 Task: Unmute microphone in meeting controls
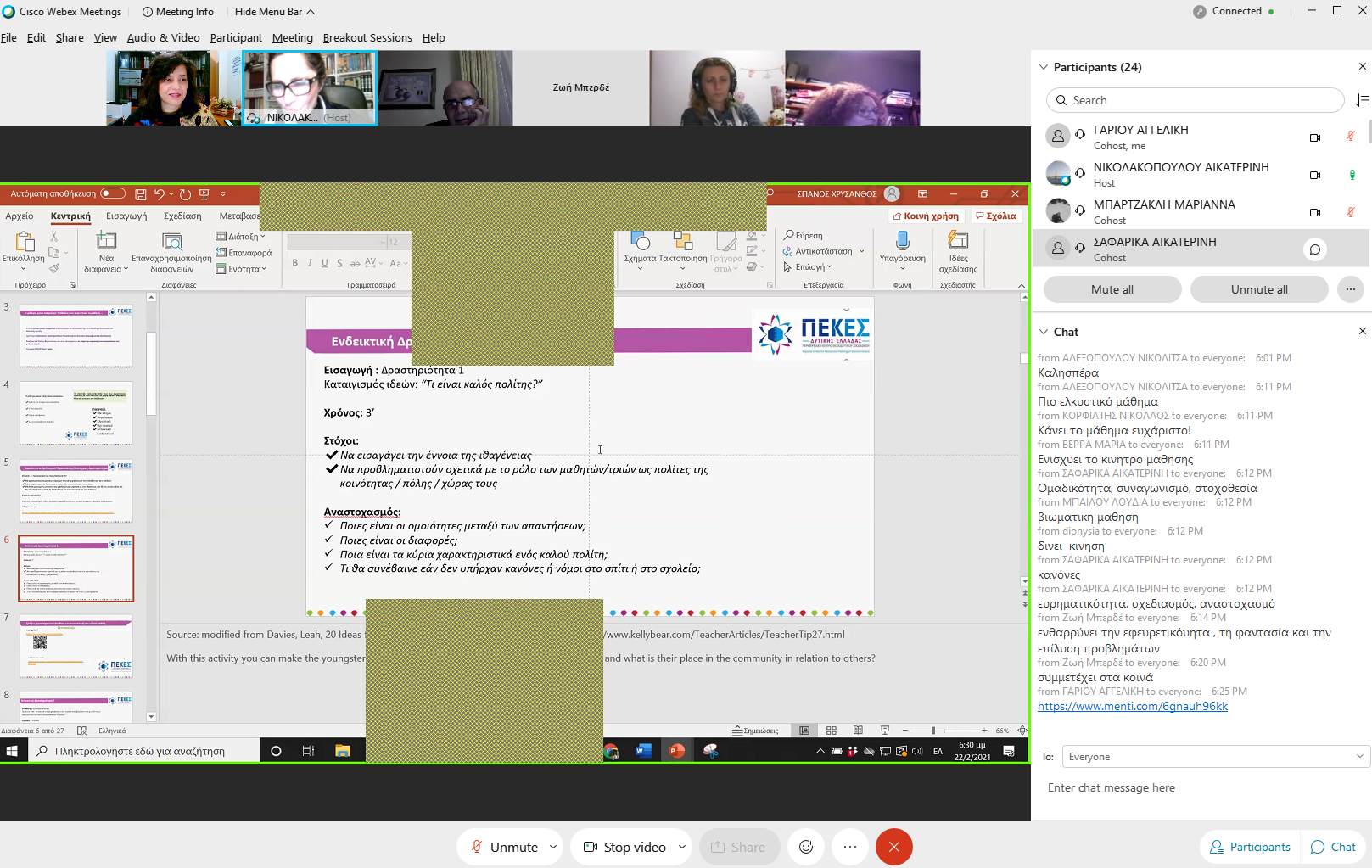point(505,847)
